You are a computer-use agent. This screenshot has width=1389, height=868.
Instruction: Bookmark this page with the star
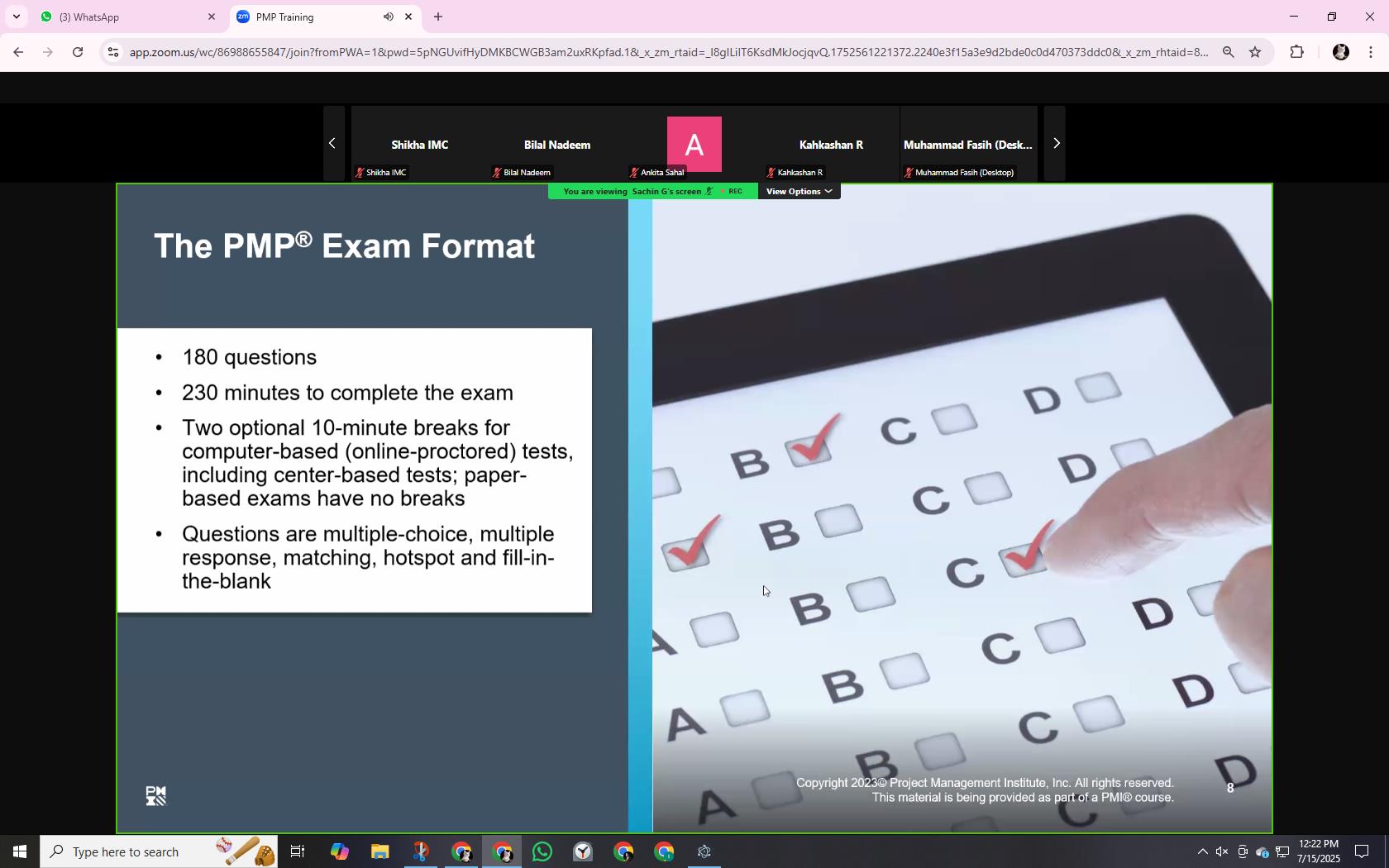point(1255,52)
